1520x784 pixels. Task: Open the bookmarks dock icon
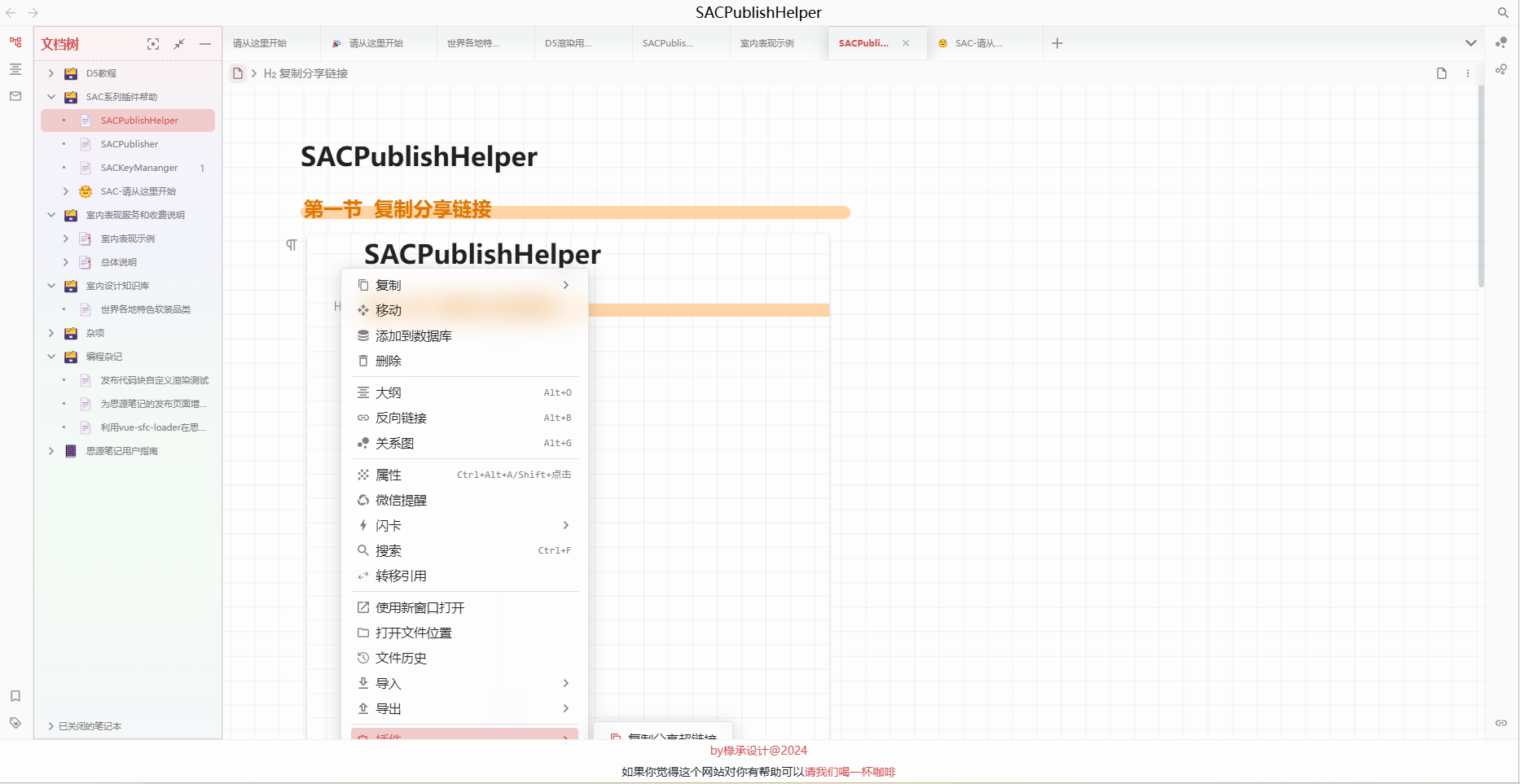pyautogui.click(x=15, y=696)
